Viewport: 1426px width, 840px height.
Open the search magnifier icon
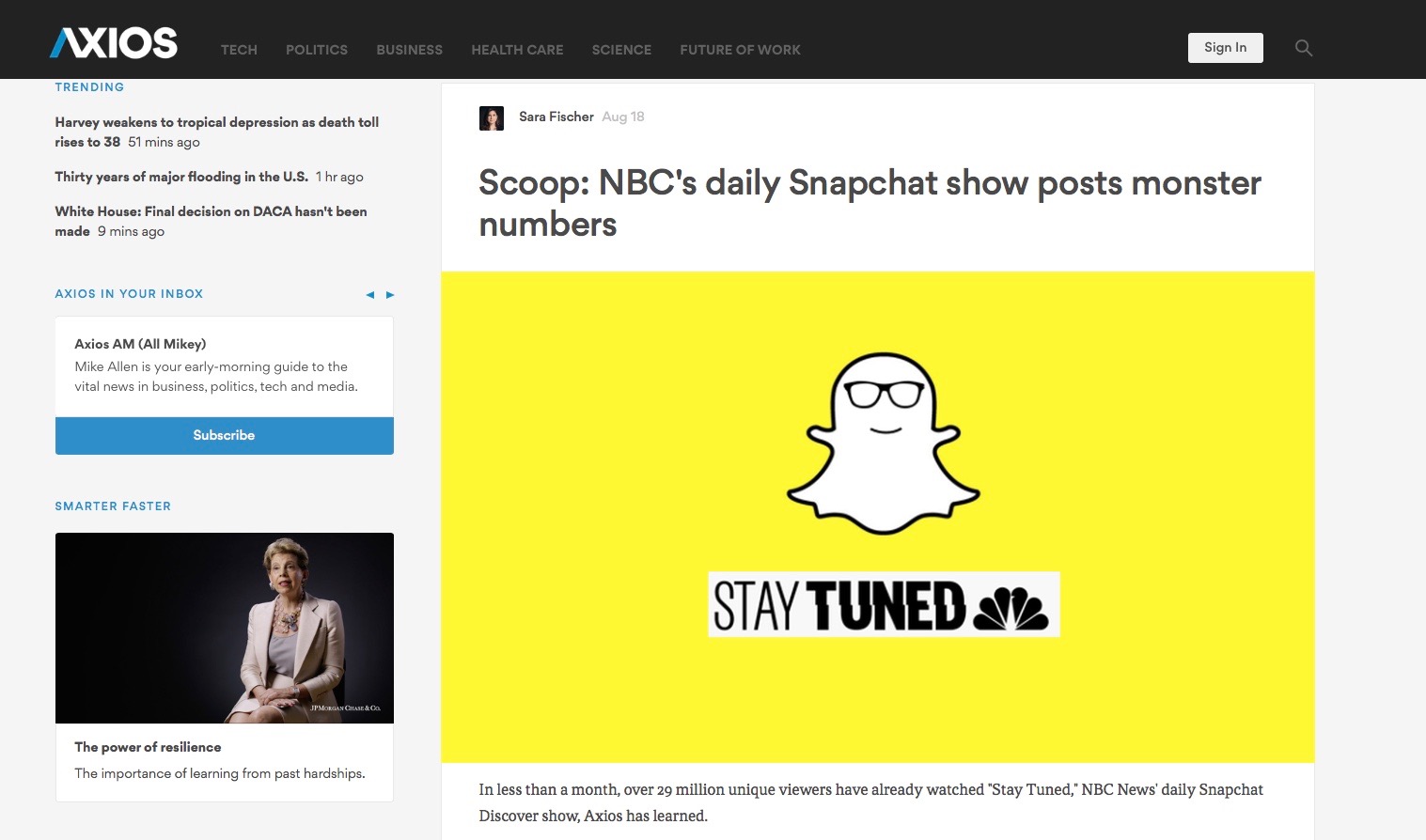(x=1304, y=48)
